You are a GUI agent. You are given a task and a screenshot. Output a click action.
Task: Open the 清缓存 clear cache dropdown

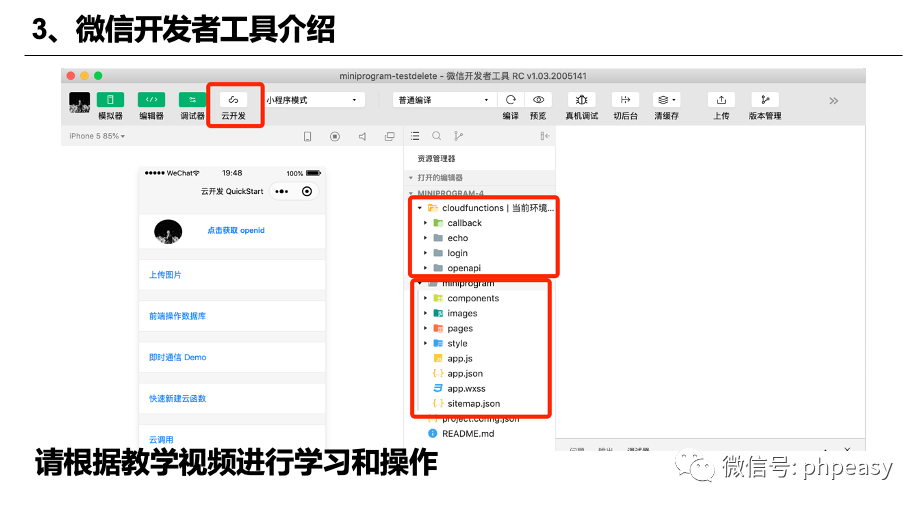[666, 100]
